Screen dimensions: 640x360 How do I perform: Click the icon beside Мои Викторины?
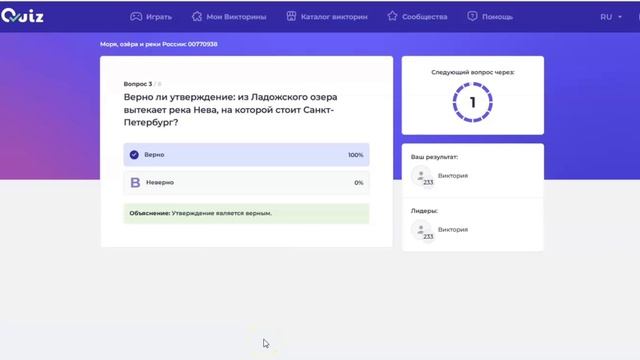click(197, 16)
